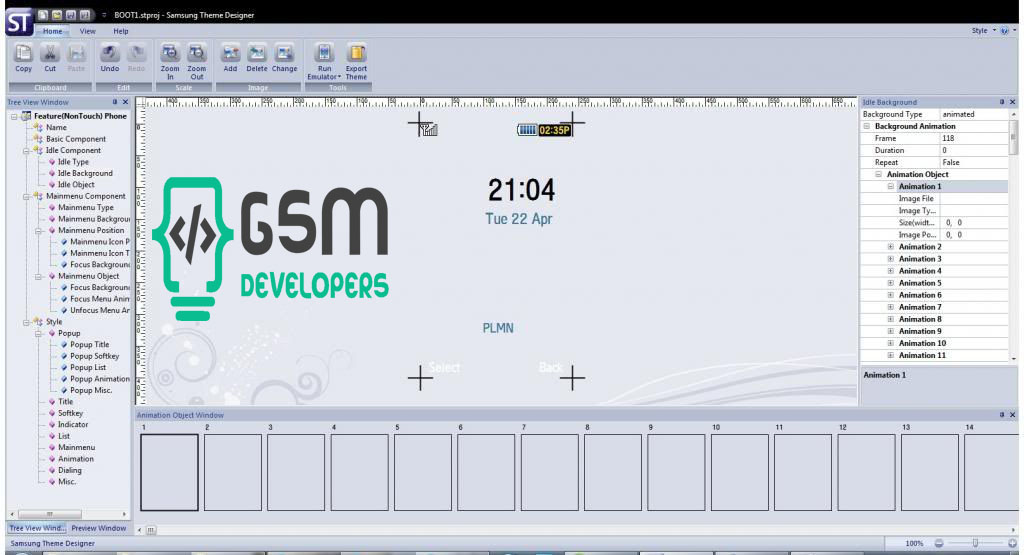Close the Animation Object Window panel
This screenshot has height=555, width=1024.
pos(1012,415)
